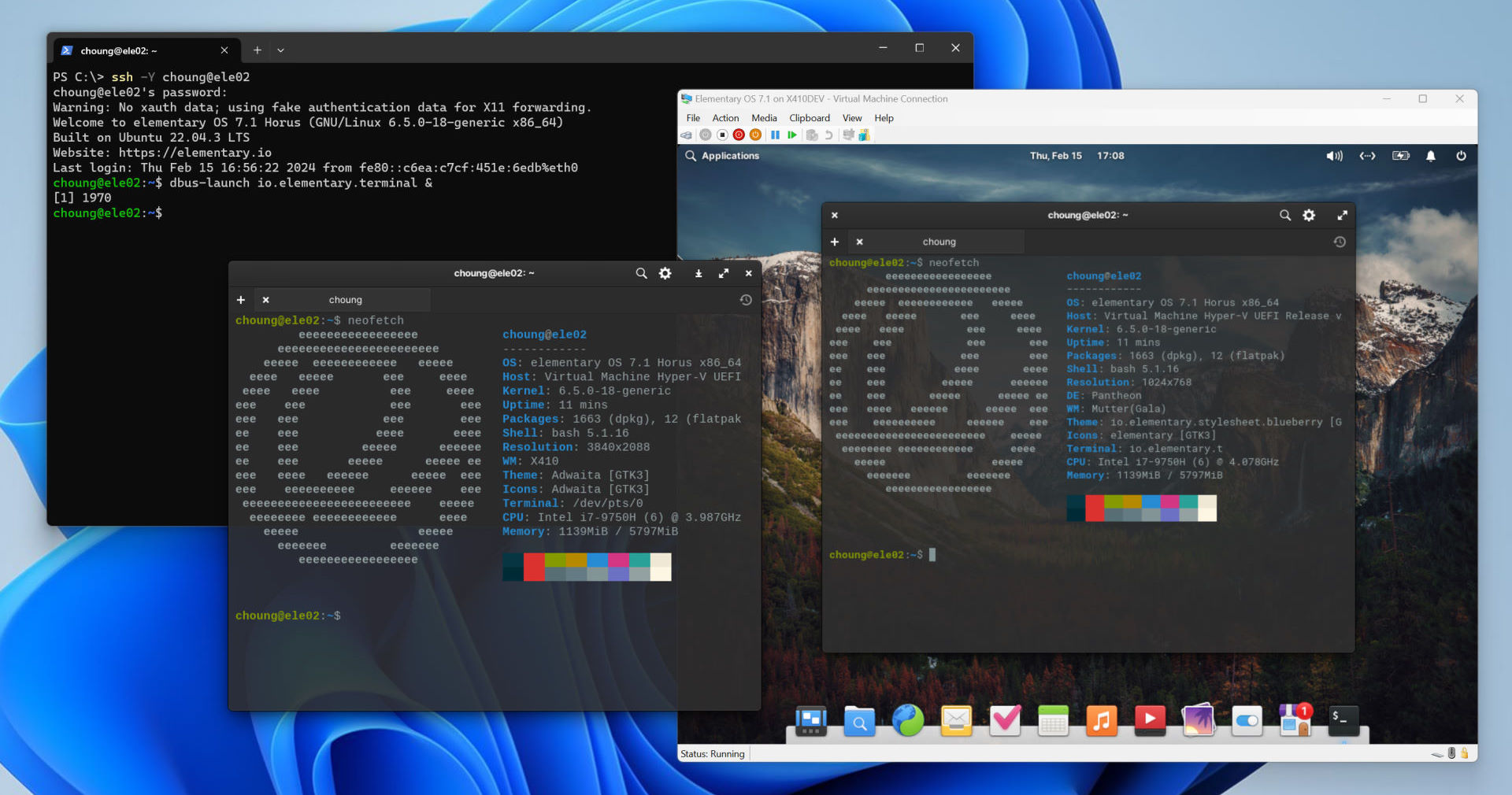Image resolution: width=1512 pixels, height=795 pixels.
Task: Click the plus button in Windows Terminal tab bar
Action: (x=257, y=50)
